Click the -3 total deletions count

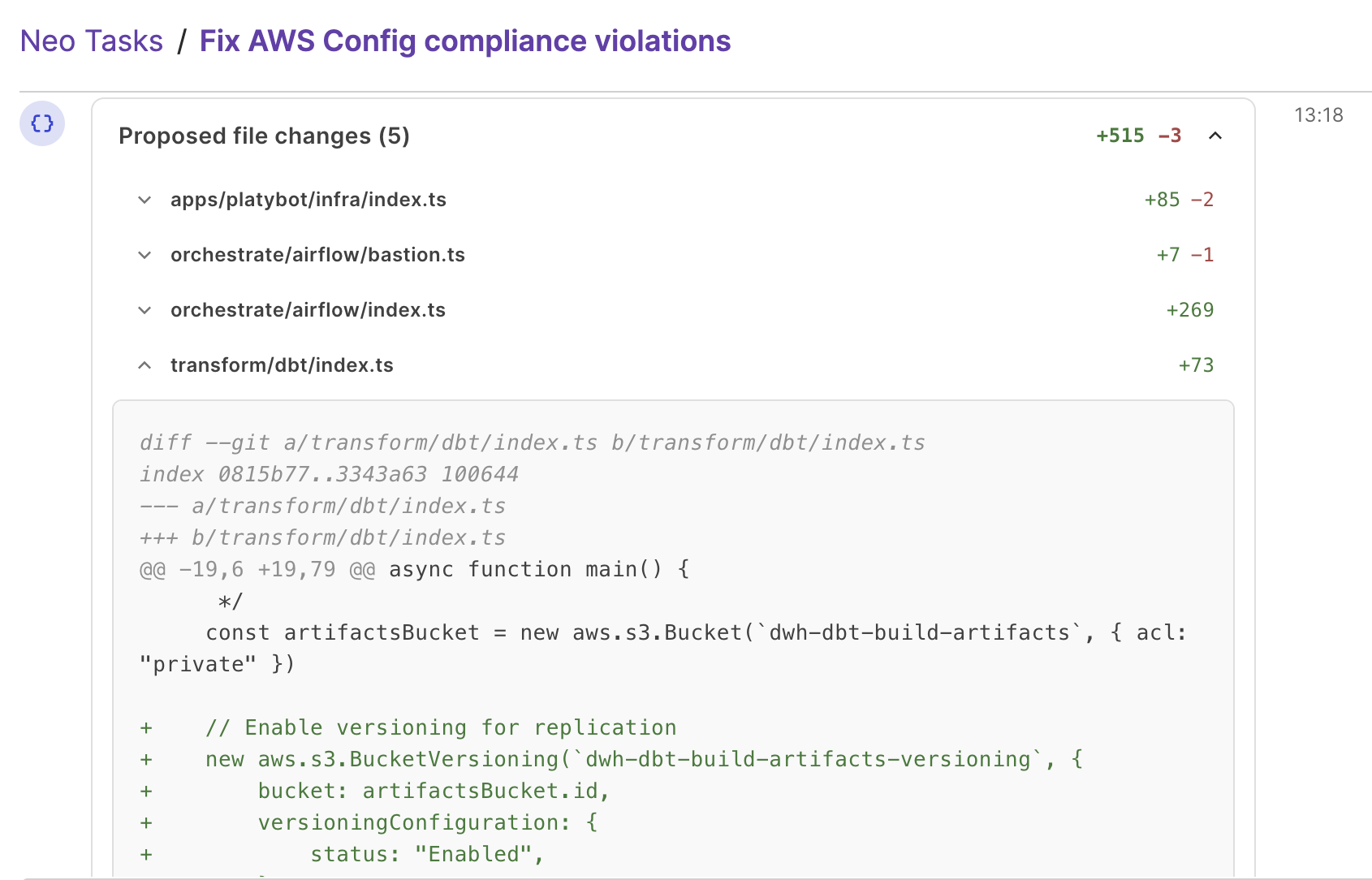point(1170,136)
